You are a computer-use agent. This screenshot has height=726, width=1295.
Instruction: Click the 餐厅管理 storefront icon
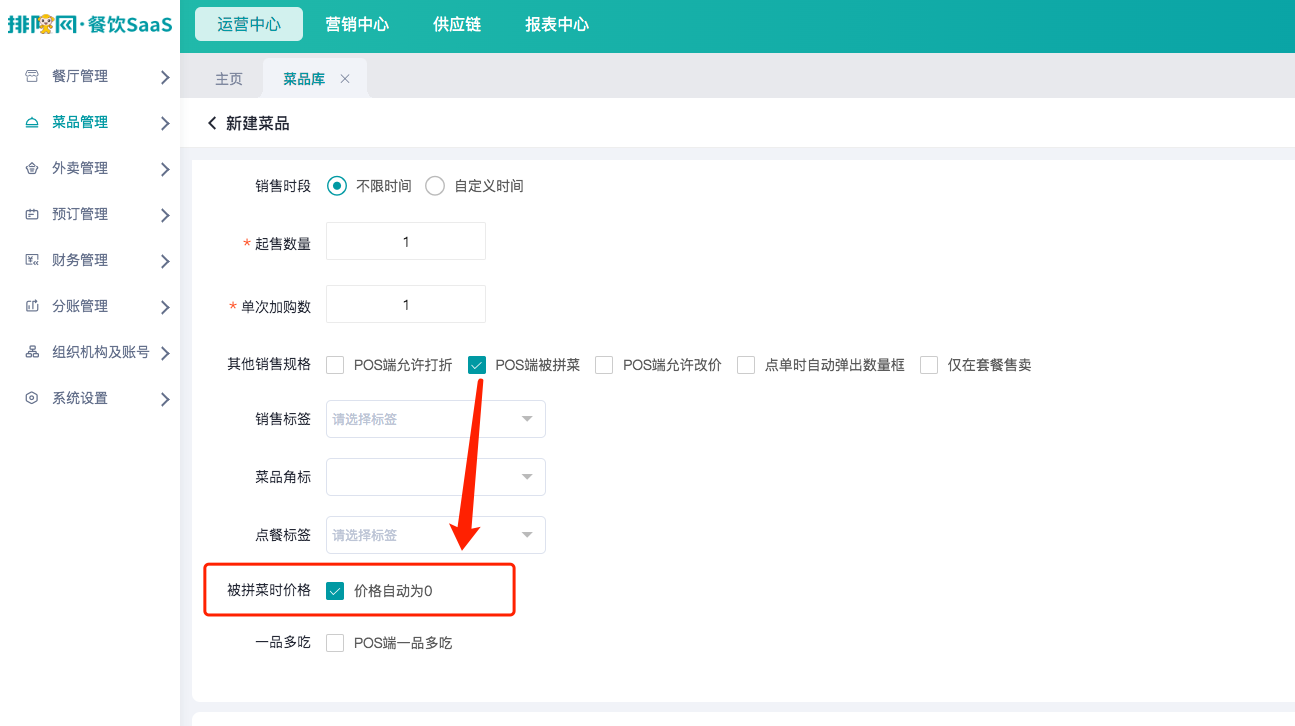pyautogui.click(x=32, y=76)
